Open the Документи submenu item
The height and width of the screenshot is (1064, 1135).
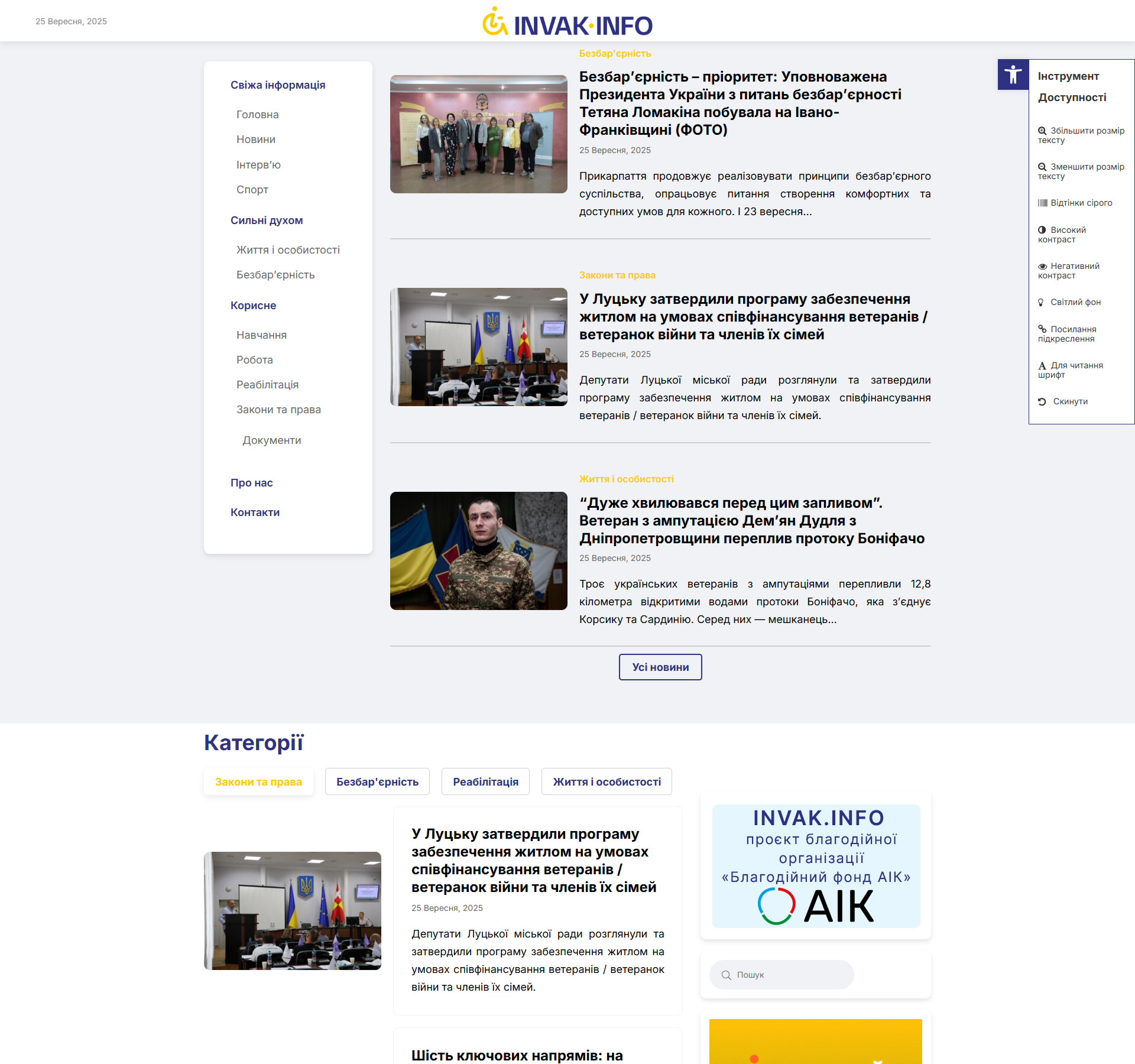click(272, 440)
